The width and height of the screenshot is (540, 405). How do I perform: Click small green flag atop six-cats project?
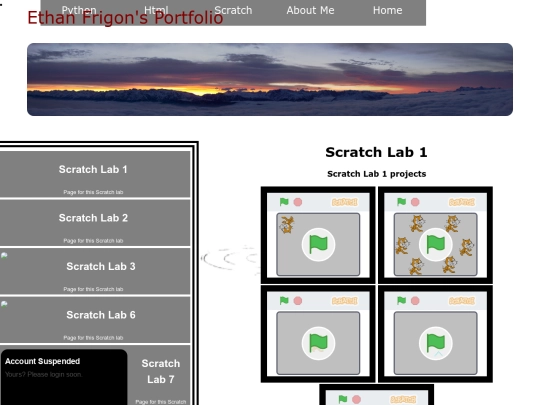[401, 202]
